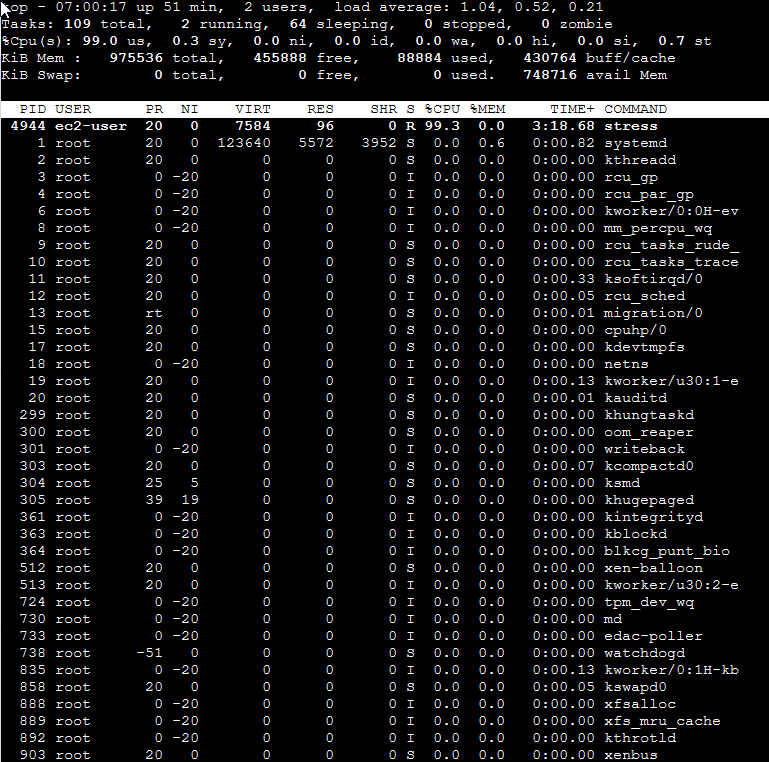Select the cpuhp/0 process
The height and width of the screenshot is (762, 769).
coord(636,330)
